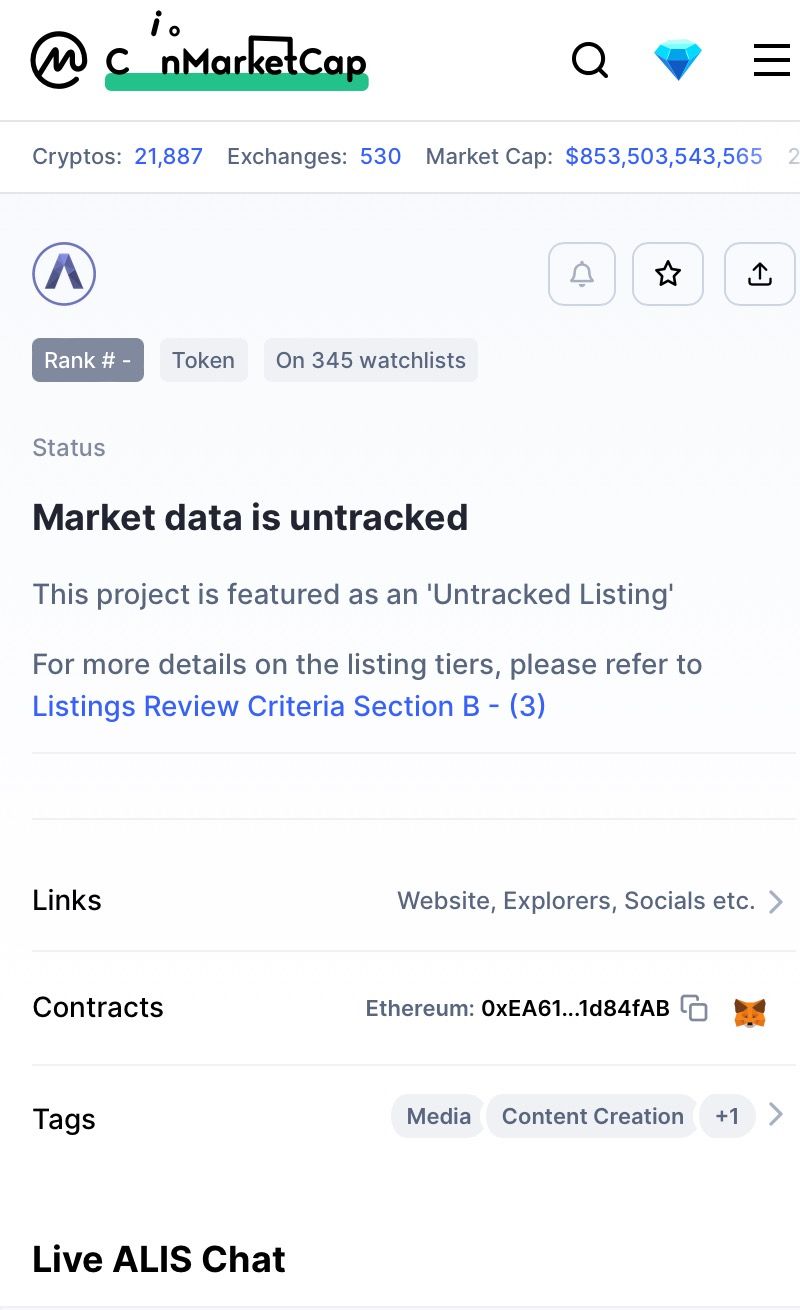Screen dimensions: 800x1310
Task: Click the CoinMarketCap logo
Action: (200, 61)
